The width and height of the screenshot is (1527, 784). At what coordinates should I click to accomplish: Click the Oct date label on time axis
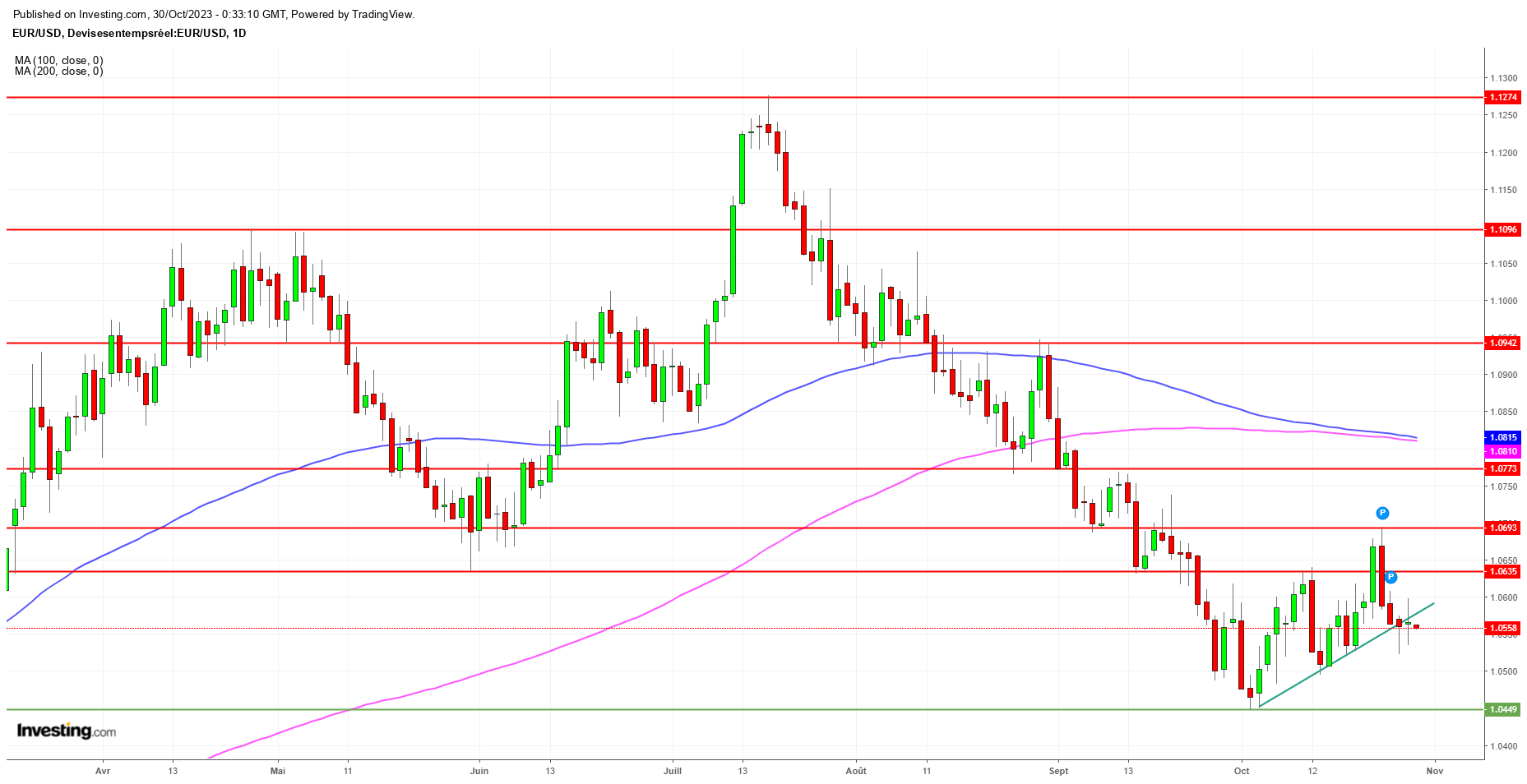click(1242, 771)
